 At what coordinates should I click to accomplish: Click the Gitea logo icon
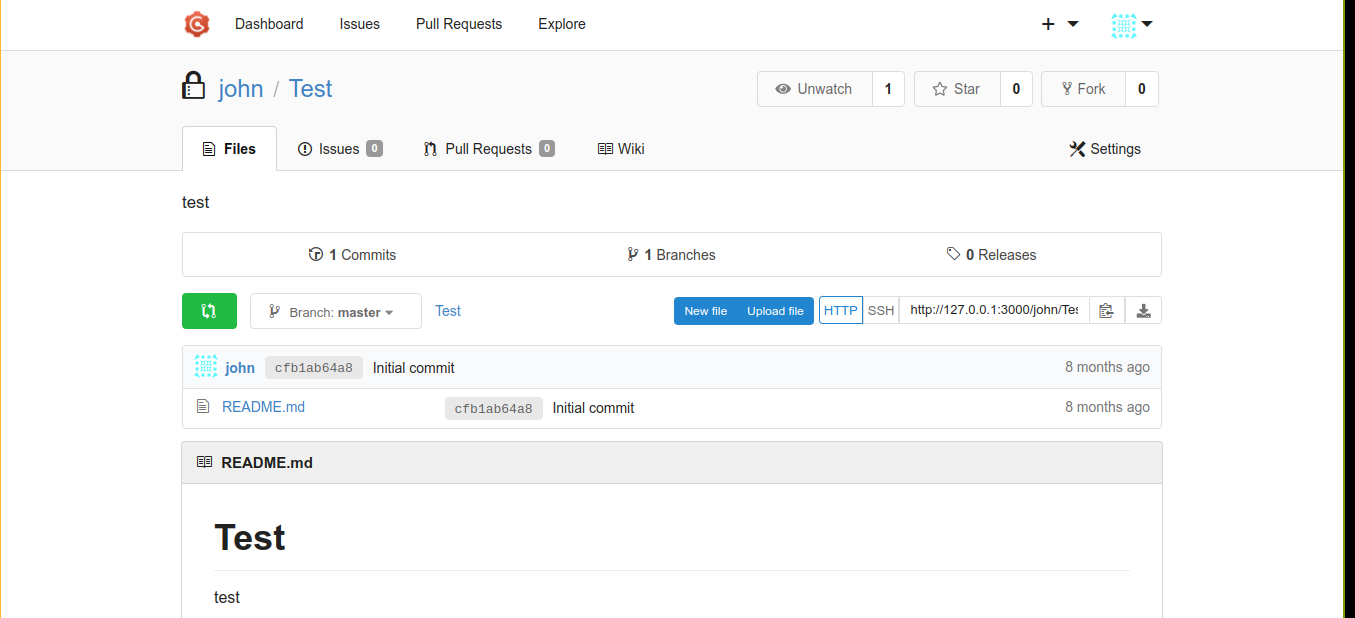pyautogui.click(x=197, y=24)
